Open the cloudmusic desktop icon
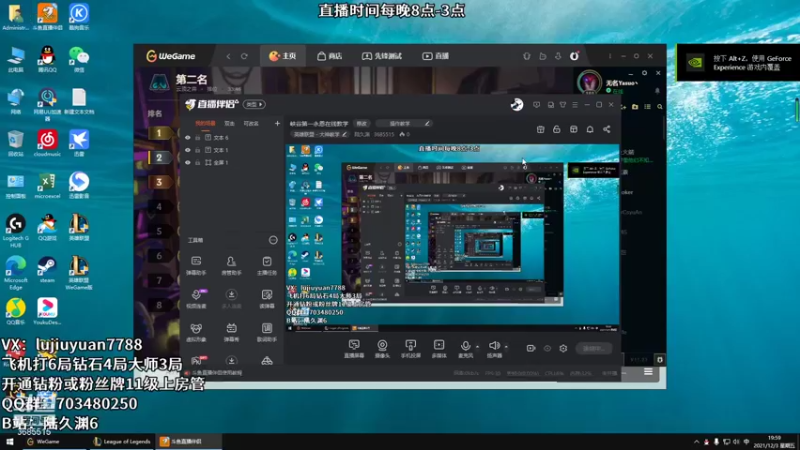The width and height of the screenshot is (800, 450). pyautogui.click(x=47, y=143)
